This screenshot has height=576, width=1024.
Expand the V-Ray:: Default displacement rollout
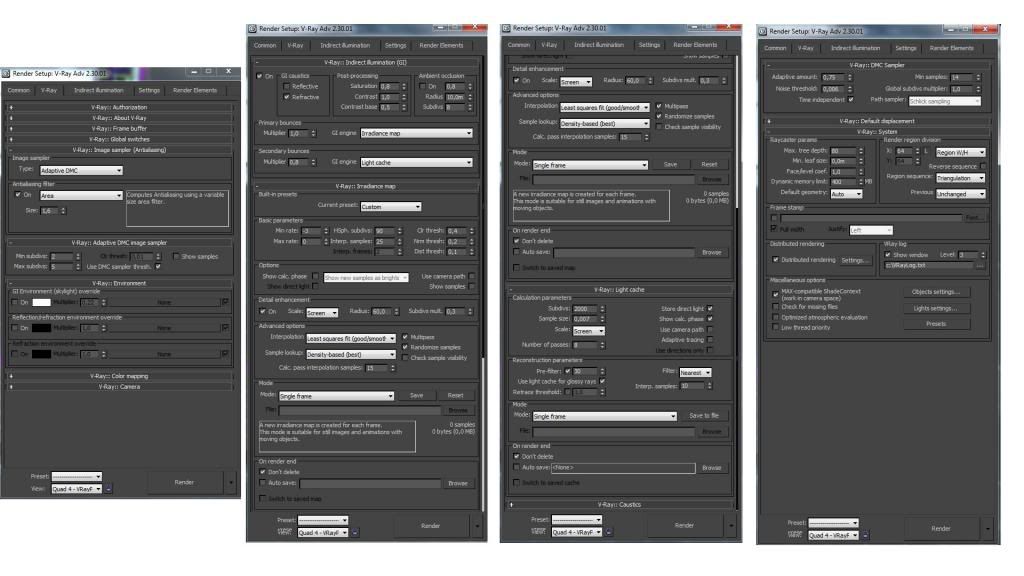(877, 121)
